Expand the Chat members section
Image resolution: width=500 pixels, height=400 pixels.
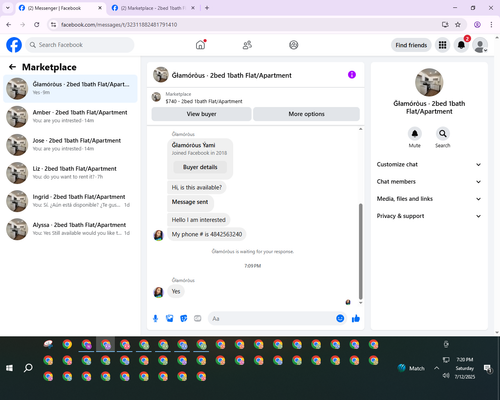pyautogui.click(x=429, y=182)
